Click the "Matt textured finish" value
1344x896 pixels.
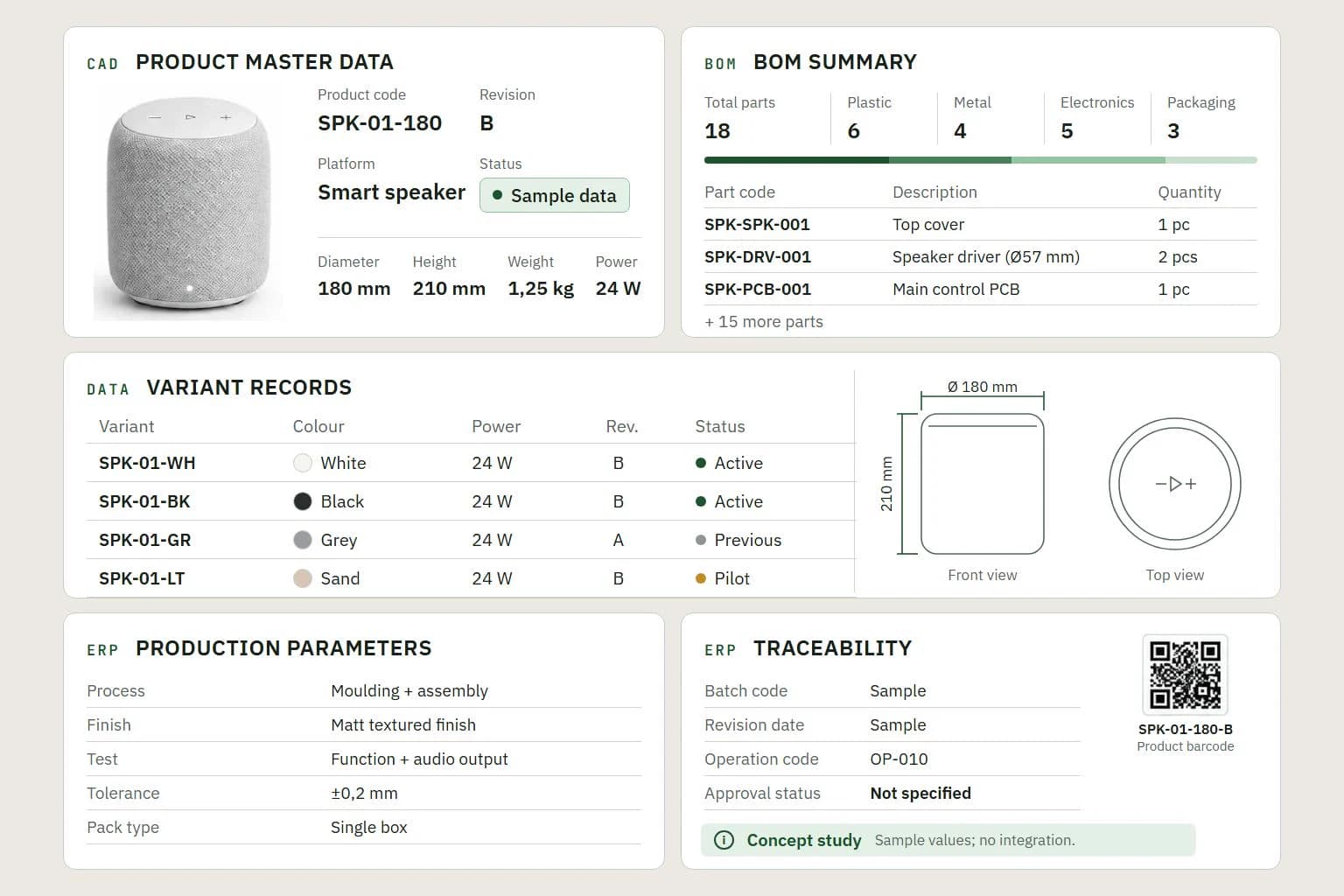point(403,724)
